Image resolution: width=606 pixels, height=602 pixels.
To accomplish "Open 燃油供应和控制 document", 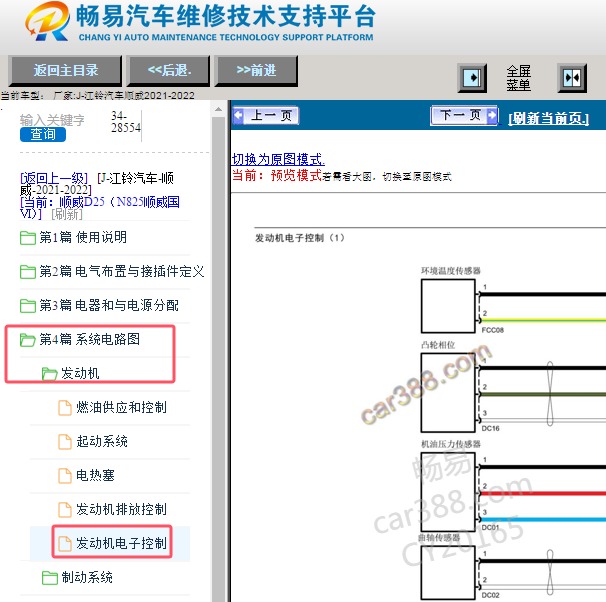I will 121,407.
